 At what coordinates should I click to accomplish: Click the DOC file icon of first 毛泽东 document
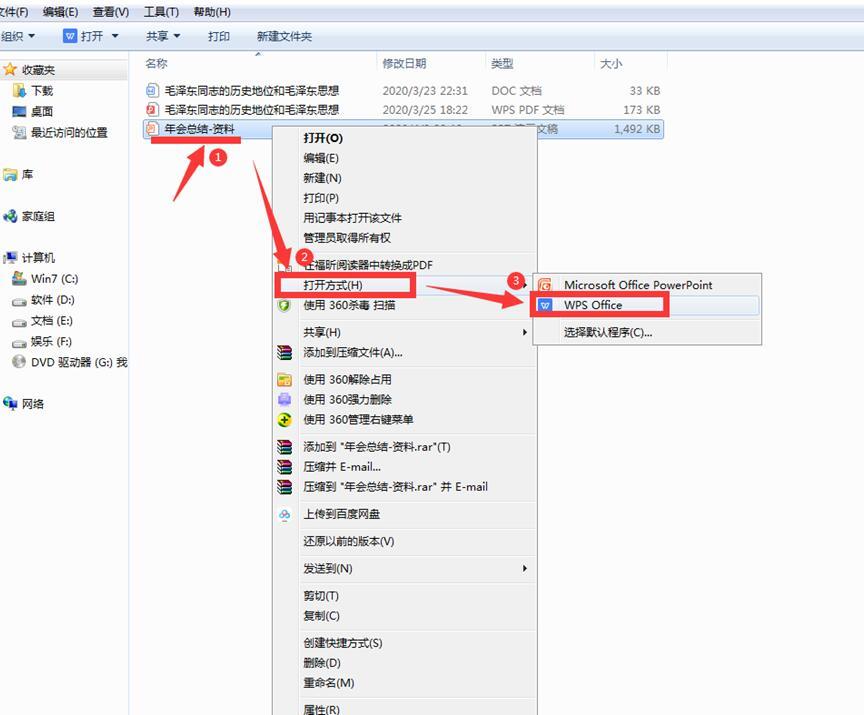click(x=152, y=90)
